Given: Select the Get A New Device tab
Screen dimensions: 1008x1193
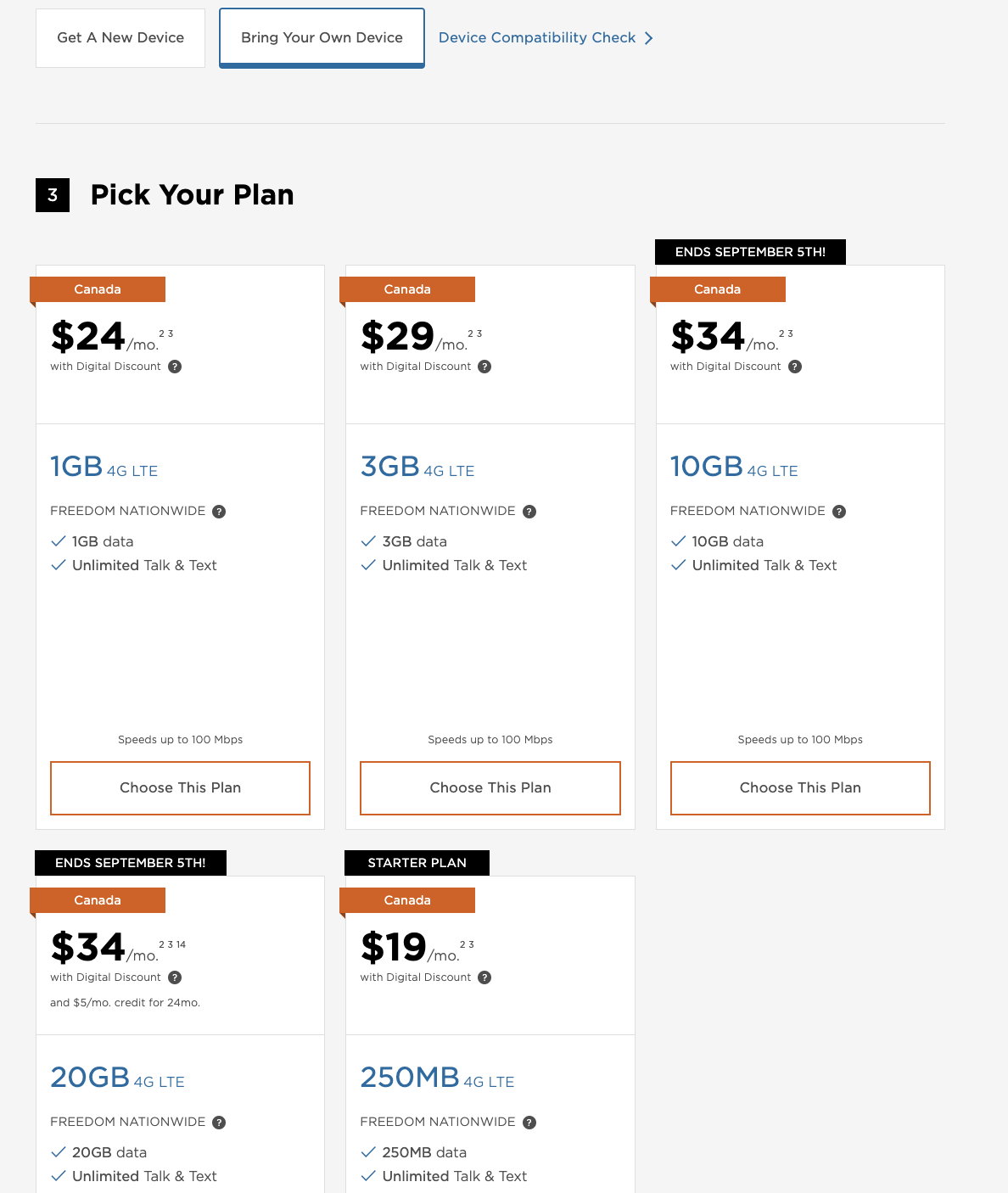Looking at the screenshot, I should (x=120, y=38).
